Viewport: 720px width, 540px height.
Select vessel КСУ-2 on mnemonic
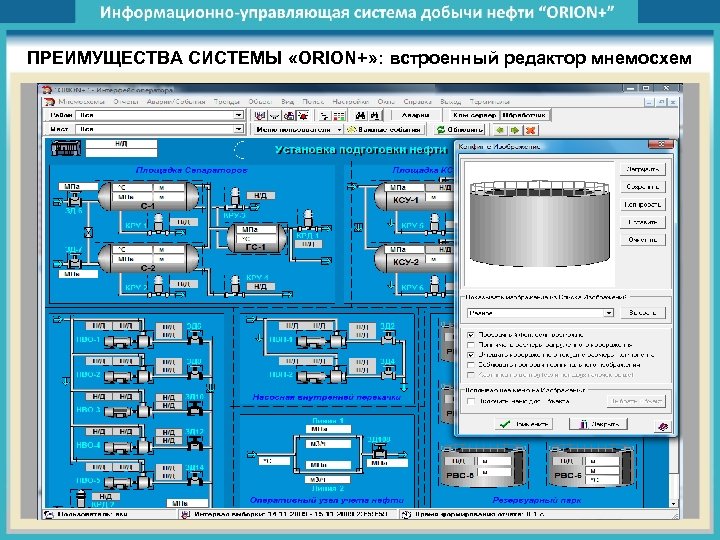click(x=413, y=259)
